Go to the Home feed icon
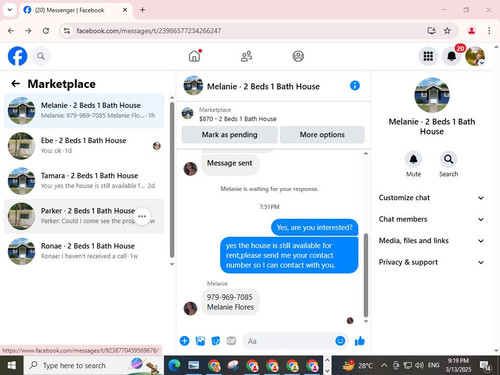 194,56
